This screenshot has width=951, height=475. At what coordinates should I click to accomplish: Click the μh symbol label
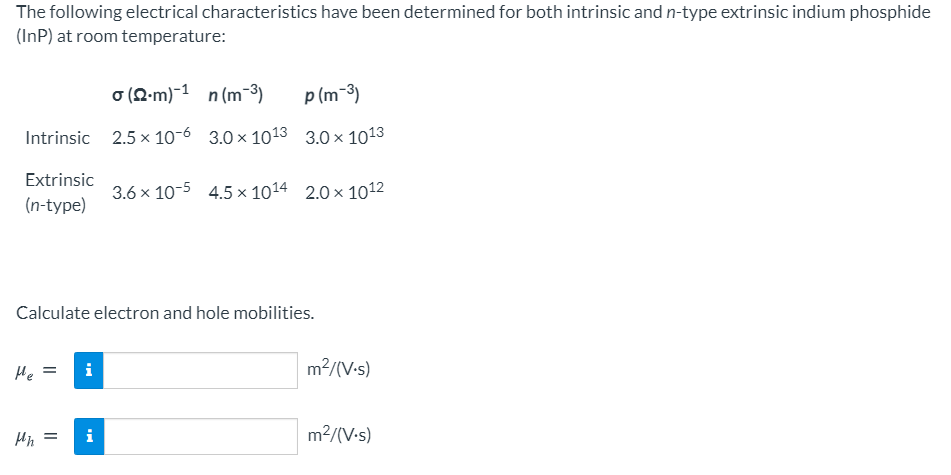point(24,437)
